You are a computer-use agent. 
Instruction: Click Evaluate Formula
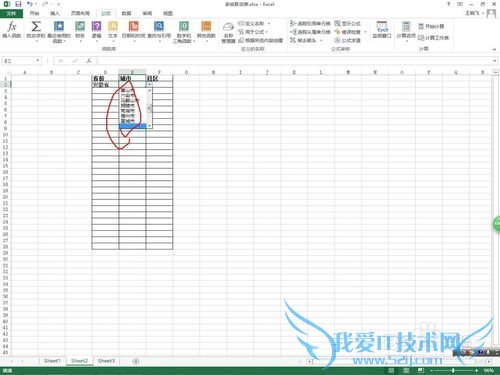pos(347,40)
